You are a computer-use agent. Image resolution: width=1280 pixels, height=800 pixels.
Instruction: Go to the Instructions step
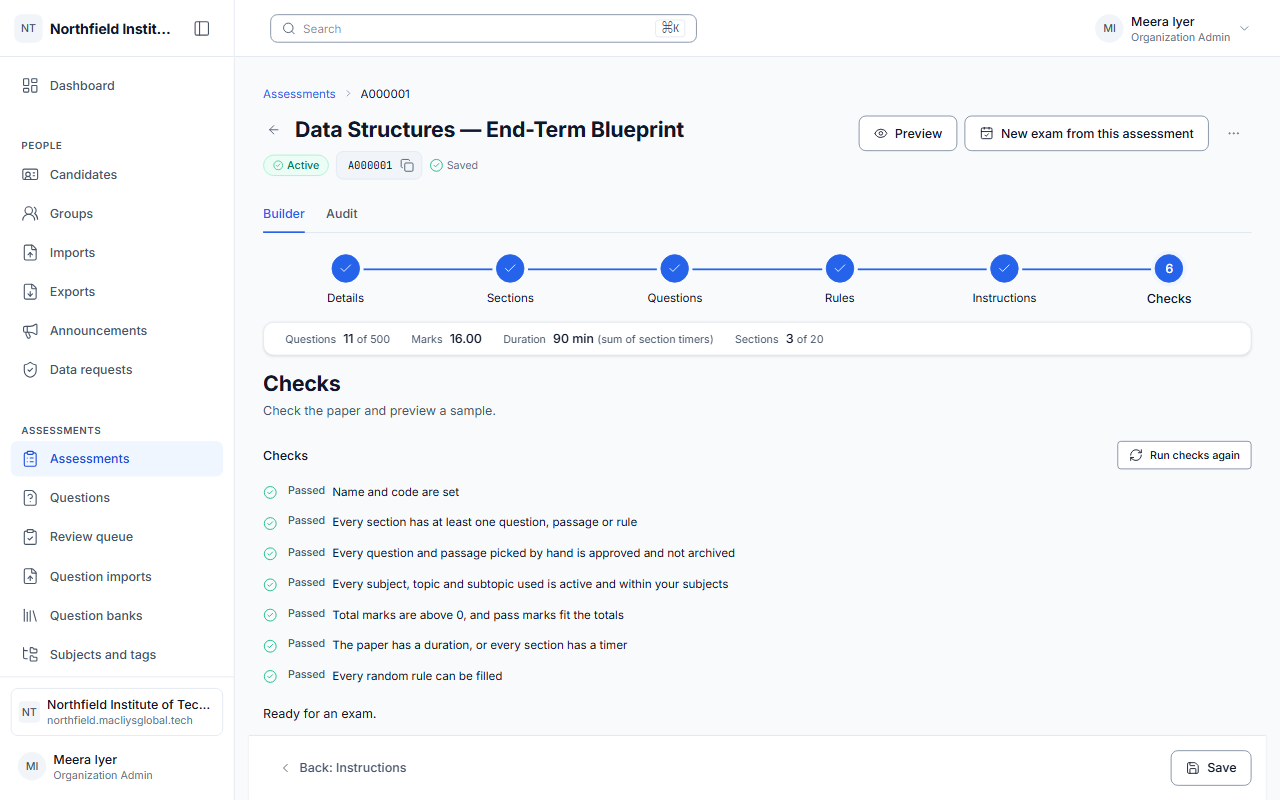1004,280
